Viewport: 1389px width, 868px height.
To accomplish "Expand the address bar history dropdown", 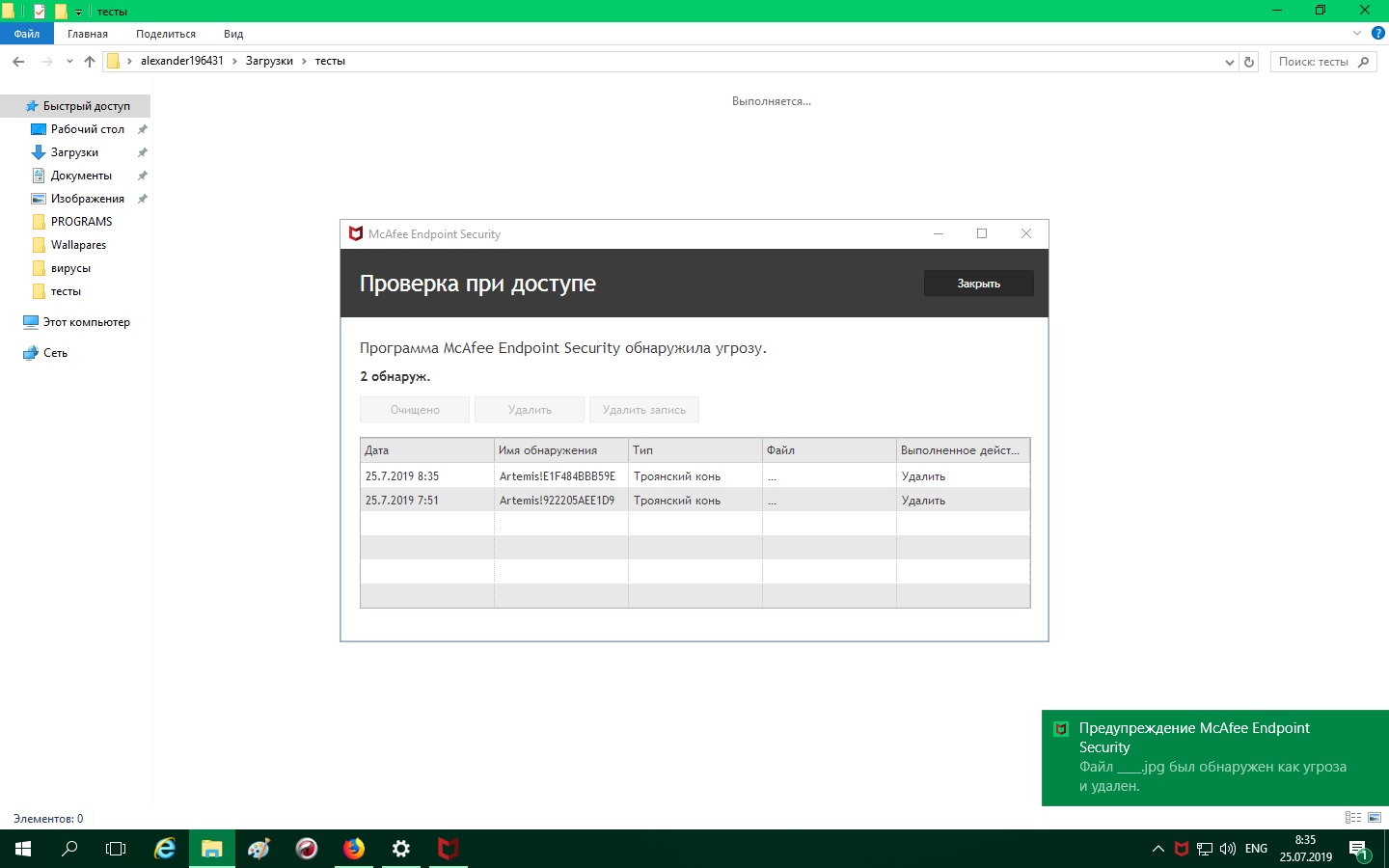I will click(1229, 62).
